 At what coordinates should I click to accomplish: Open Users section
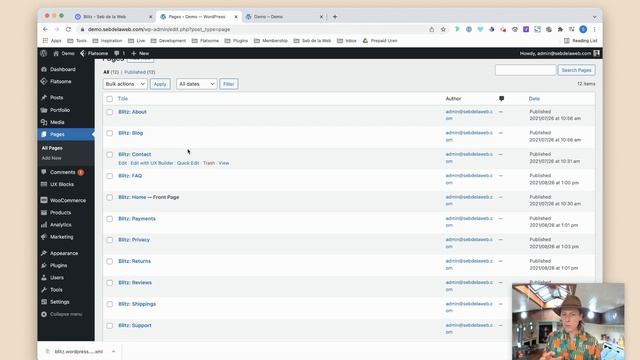pyautogui.click(x=57, y=278)
